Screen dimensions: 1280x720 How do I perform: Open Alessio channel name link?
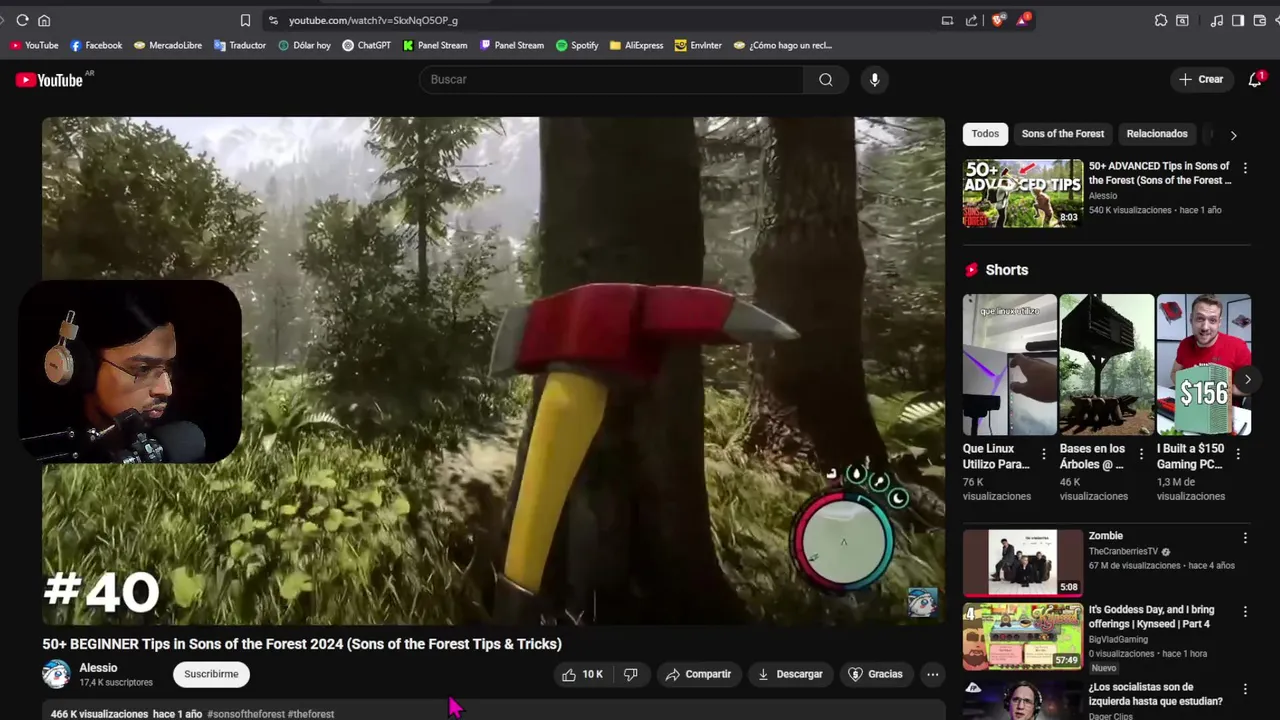[x=98, y=668]
